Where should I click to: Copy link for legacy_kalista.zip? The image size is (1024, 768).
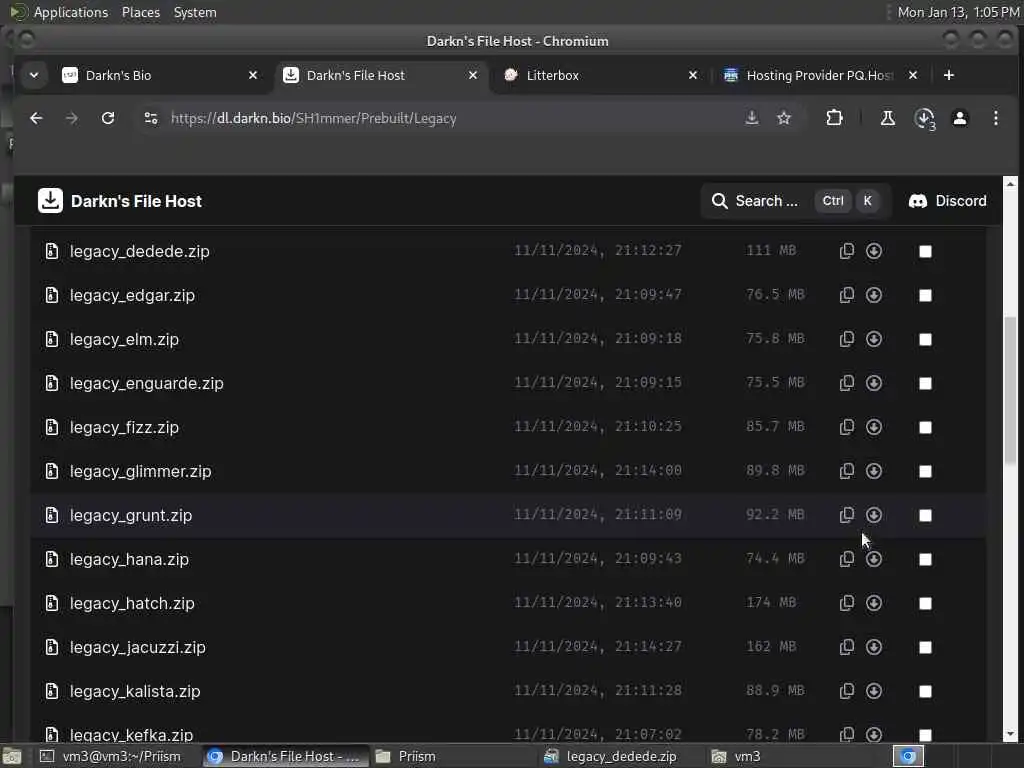coord(846,690)
